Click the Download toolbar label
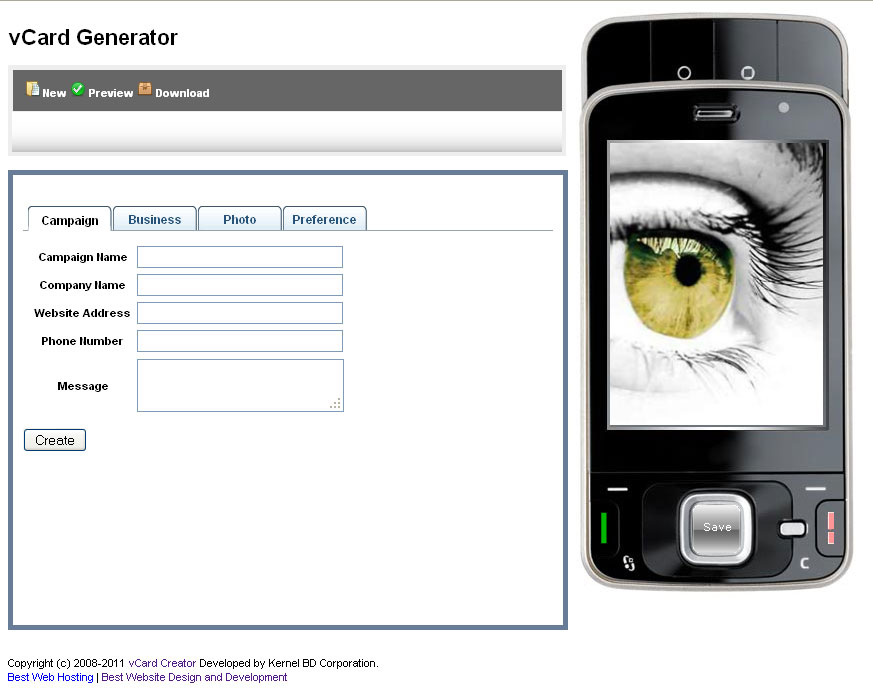The image size is (873, 696). pyautogui.click(x=182, y=93)
